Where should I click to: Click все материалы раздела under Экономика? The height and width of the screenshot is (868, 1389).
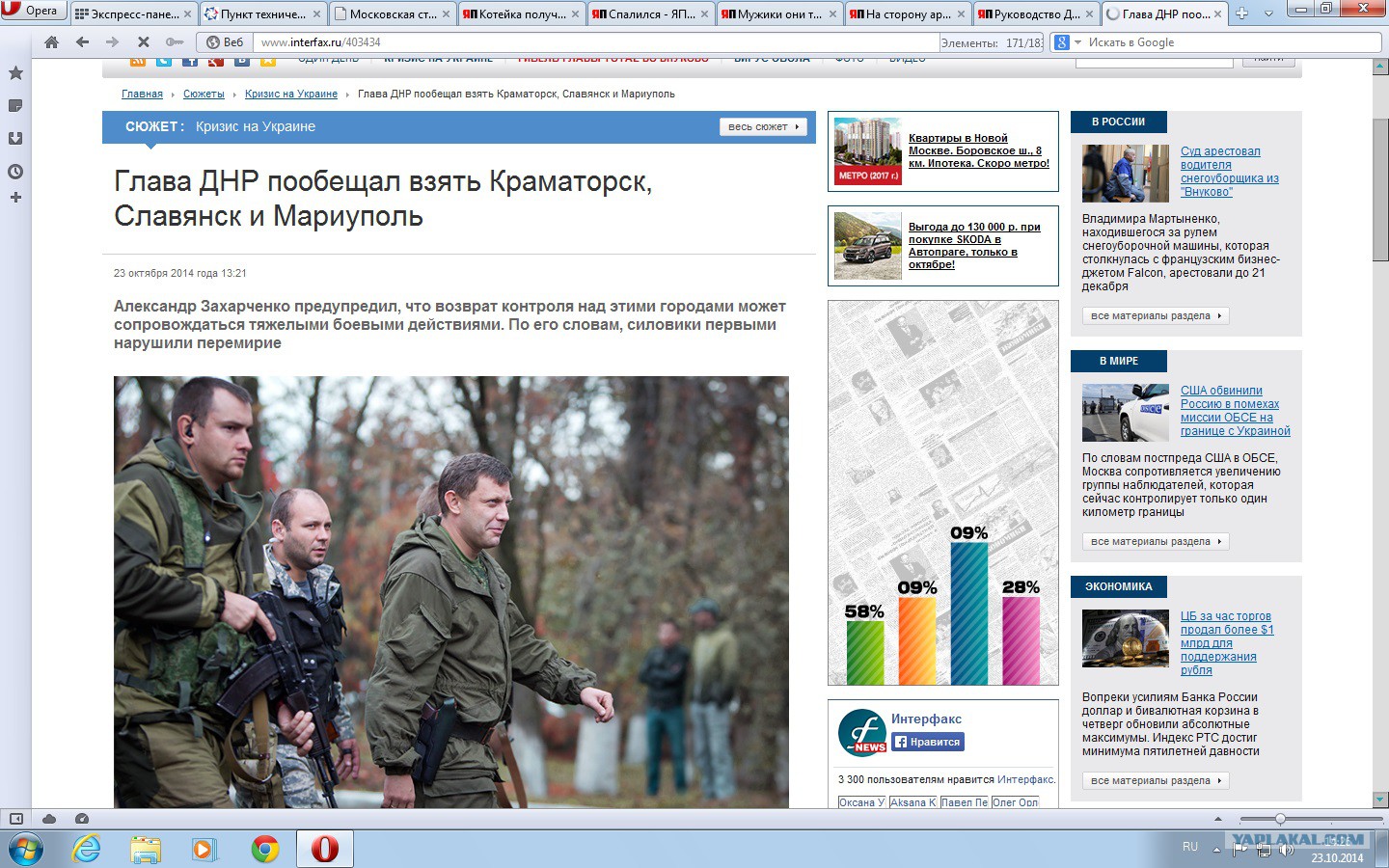[1156, 781]
